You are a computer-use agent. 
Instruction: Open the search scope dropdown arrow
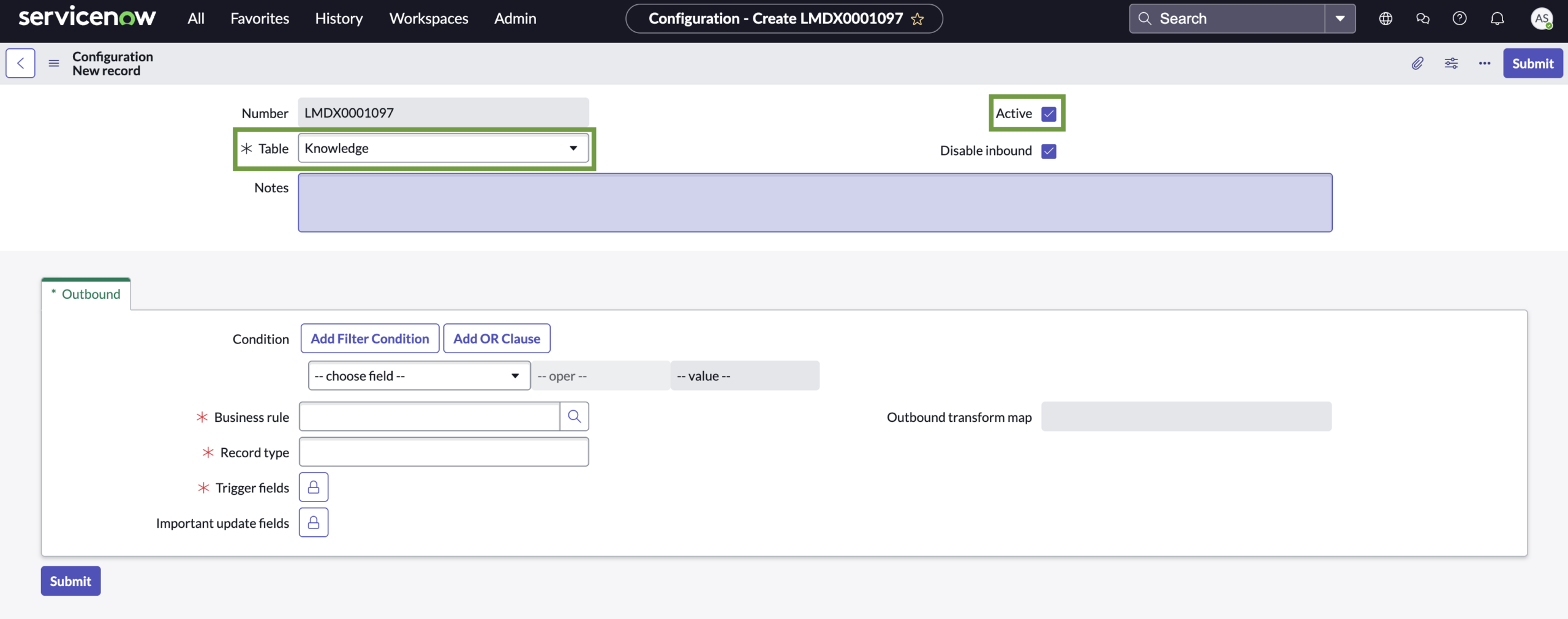1340,18
